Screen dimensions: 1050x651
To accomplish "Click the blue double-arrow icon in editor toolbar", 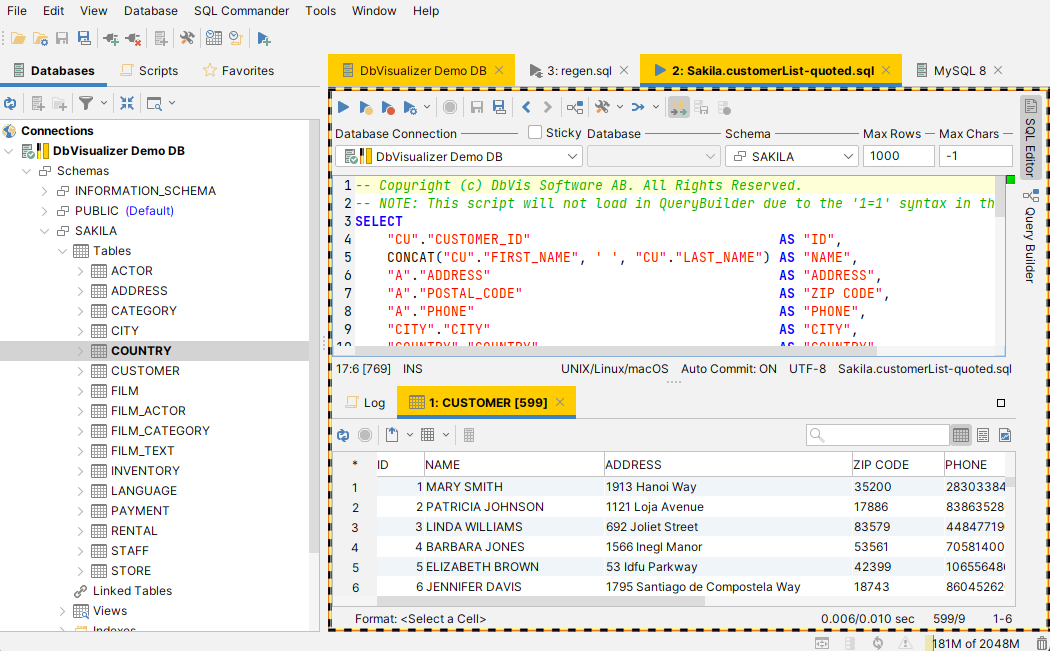I will 638,107.
